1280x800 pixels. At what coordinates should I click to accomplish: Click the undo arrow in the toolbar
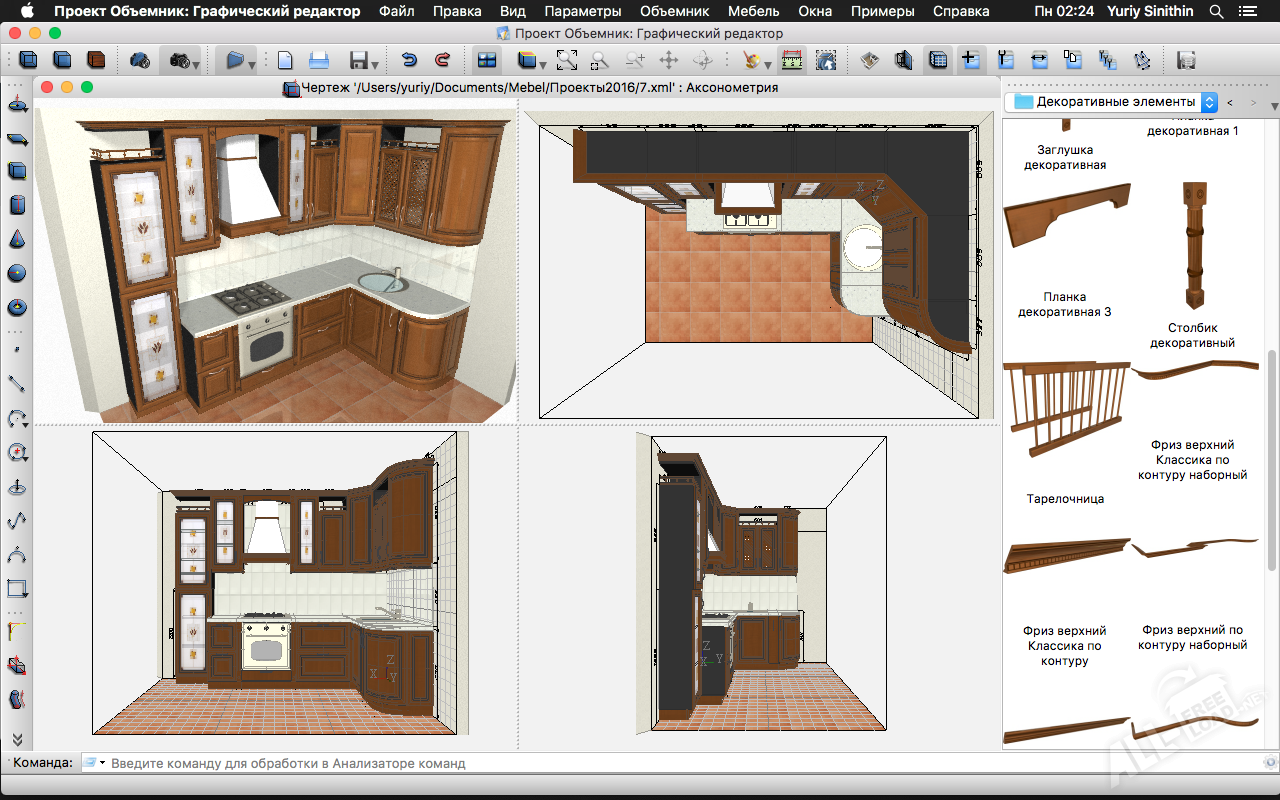[409, 60]
